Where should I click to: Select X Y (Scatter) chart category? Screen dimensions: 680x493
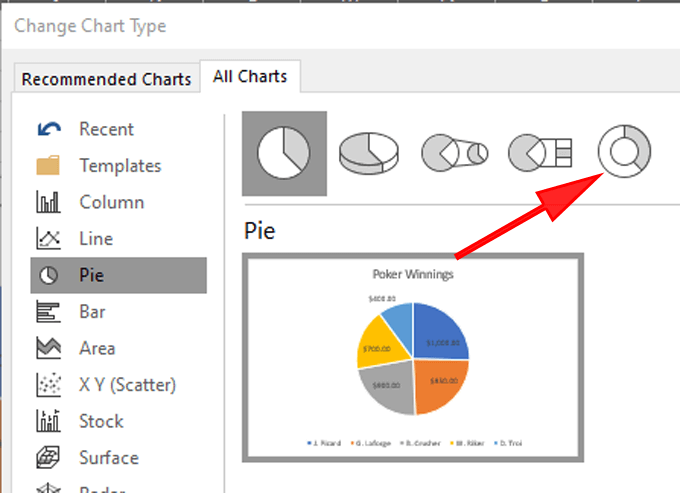click(x=127, y=385)
